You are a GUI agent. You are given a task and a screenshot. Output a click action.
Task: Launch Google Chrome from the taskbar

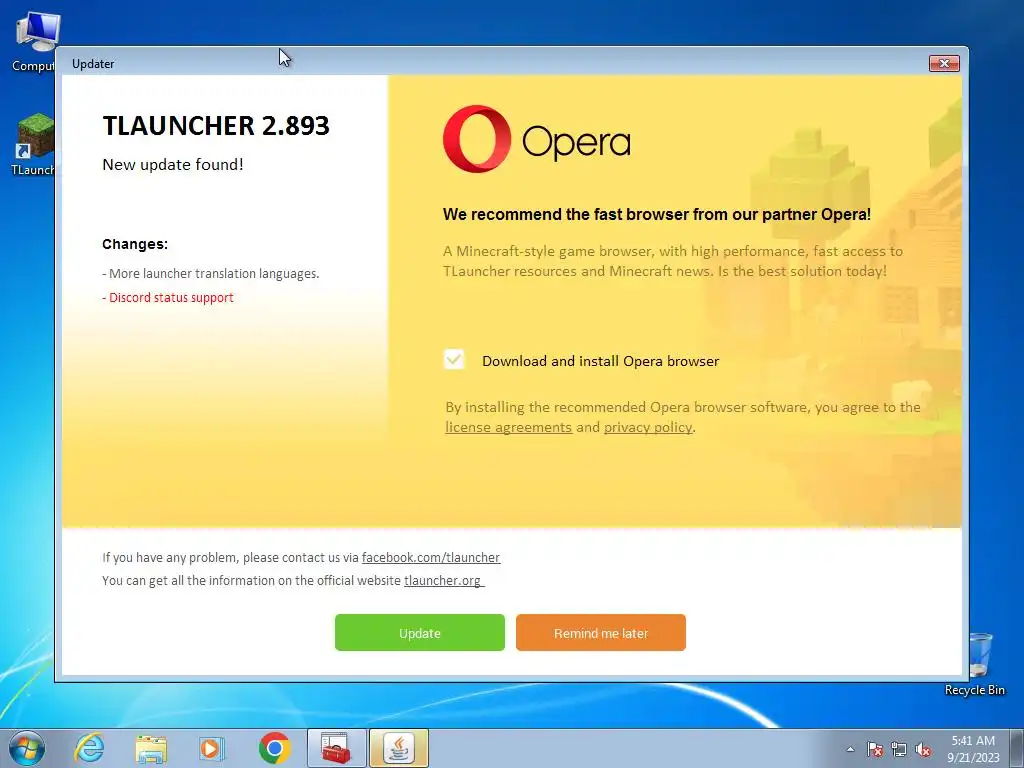(274, 748)
